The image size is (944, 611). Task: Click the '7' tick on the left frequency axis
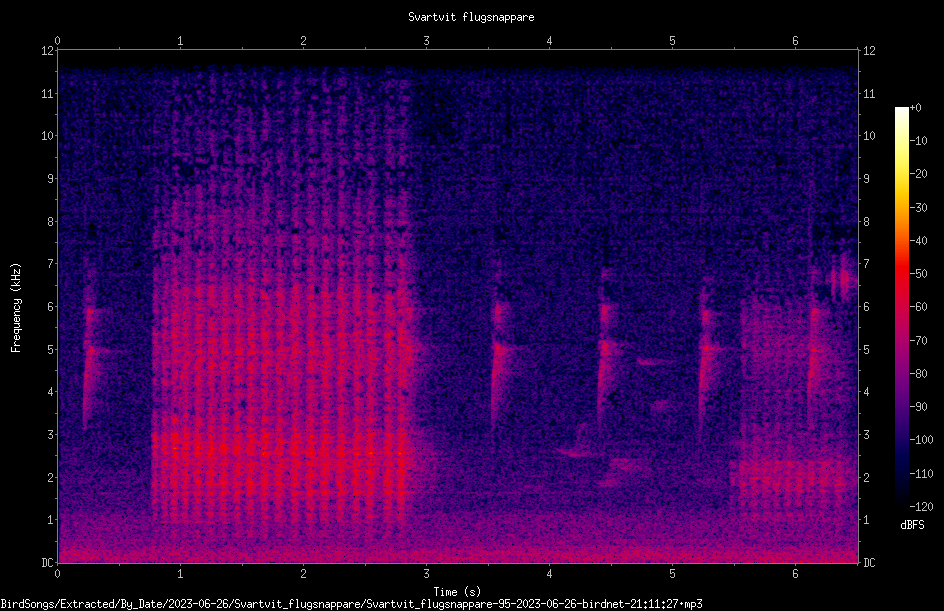click(50, 264)
